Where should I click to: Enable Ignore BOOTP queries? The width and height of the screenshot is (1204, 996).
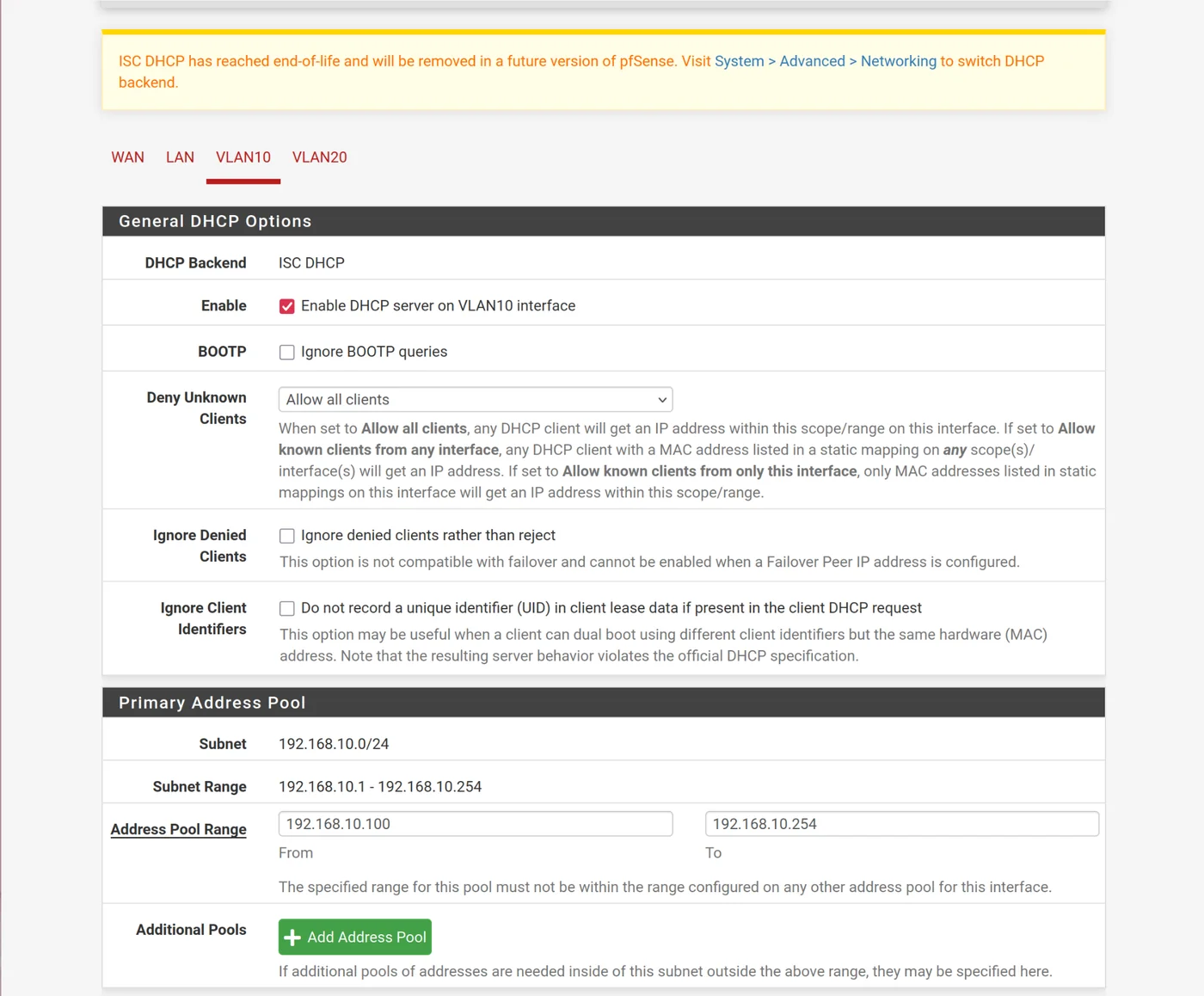point(286,352)
